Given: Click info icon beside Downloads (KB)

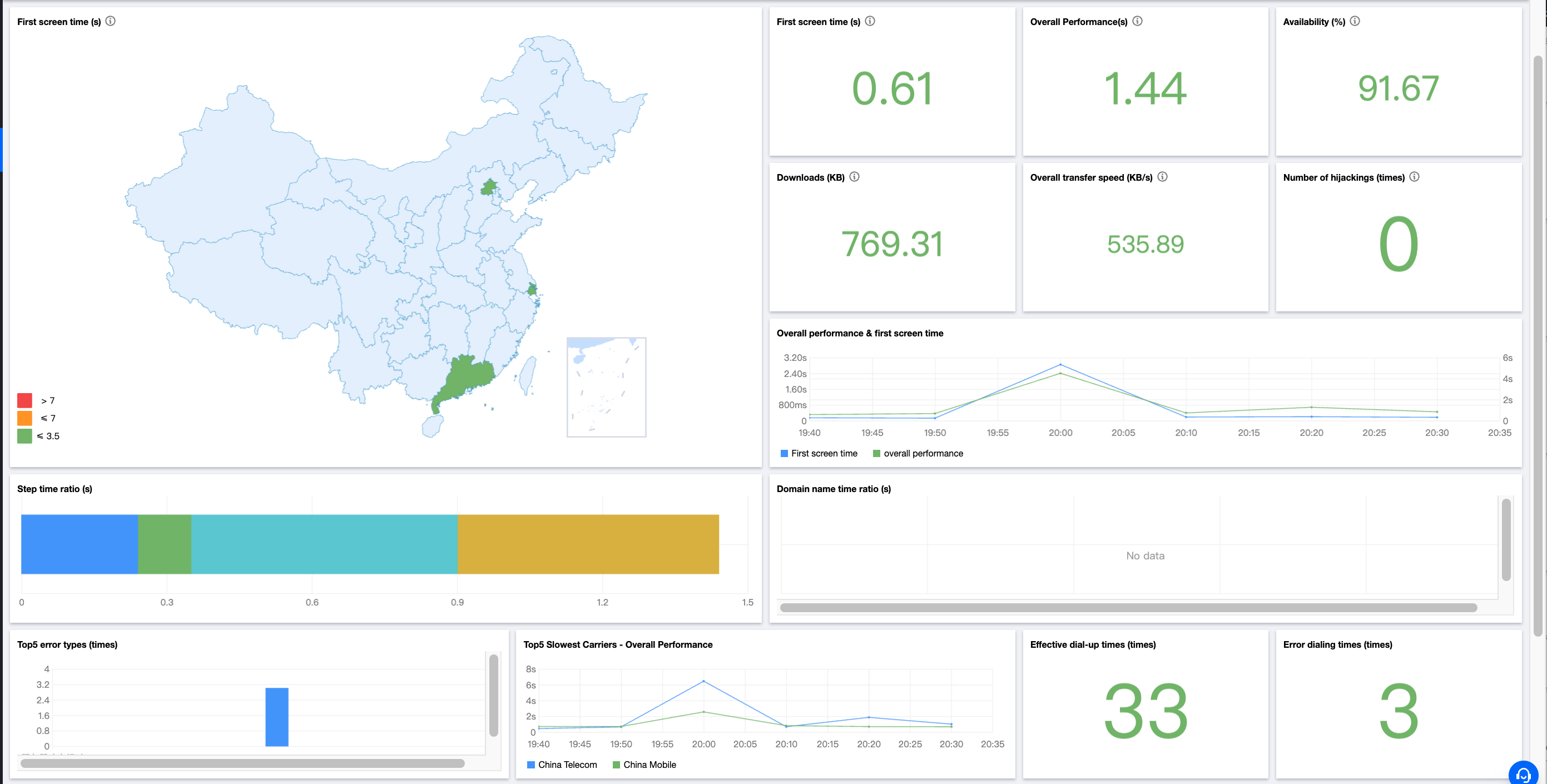Looking at the screenshot, I should [x=854, y=176].
